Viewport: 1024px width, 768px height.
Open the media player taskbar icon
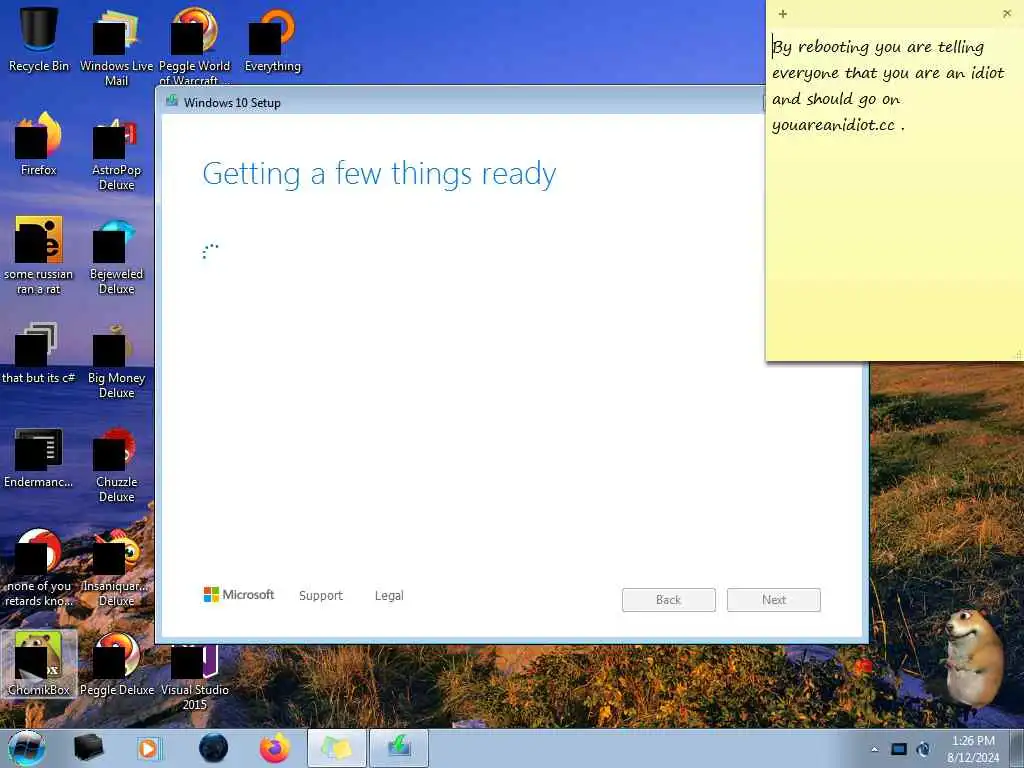148,748
